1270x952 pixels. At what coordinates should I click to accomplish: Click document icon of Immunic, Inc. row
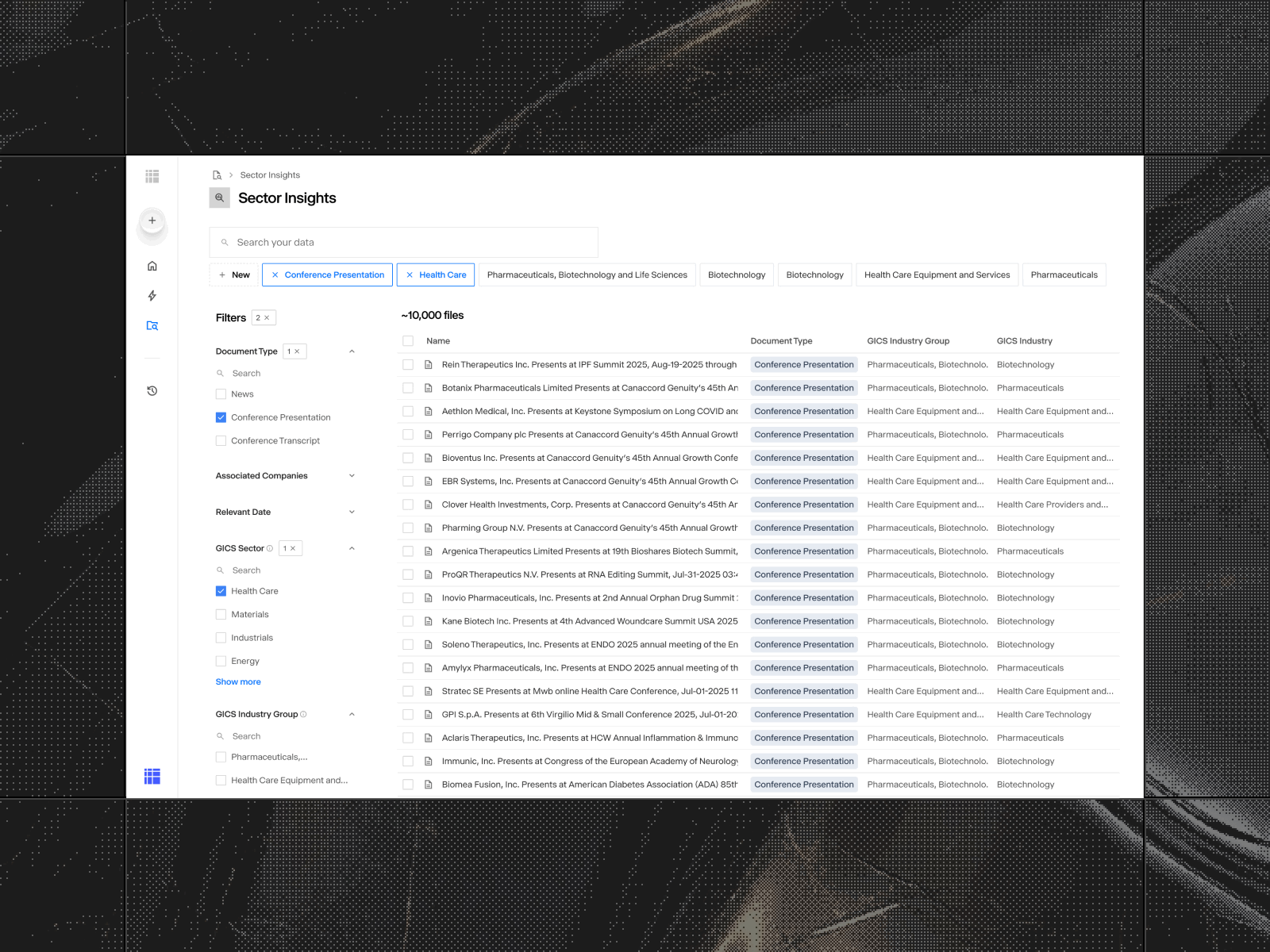tap(428, 761)
